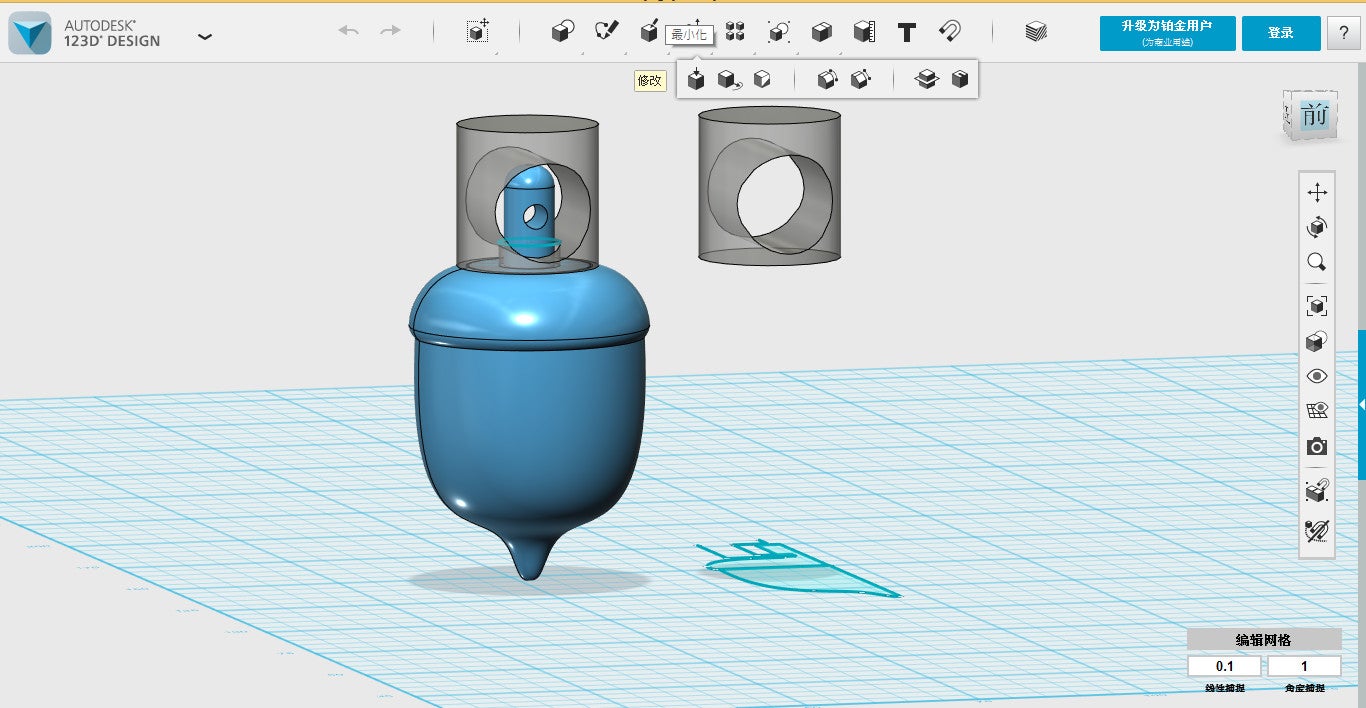Choose Split Solid in the Modify flyout
This screenshot has width=1366, height=708.
click(927, 79)
